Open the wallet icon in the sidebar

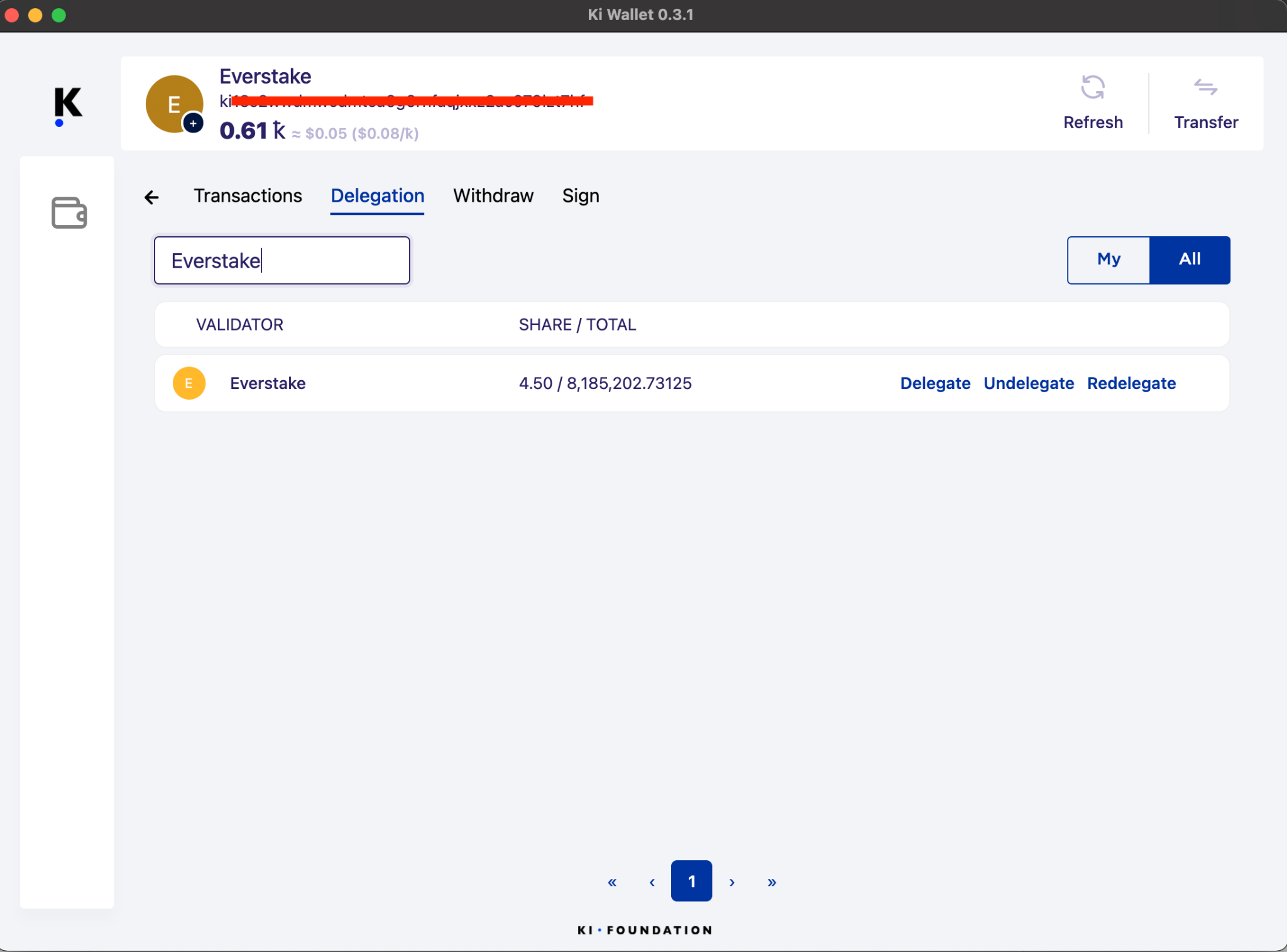coord(68,212)
